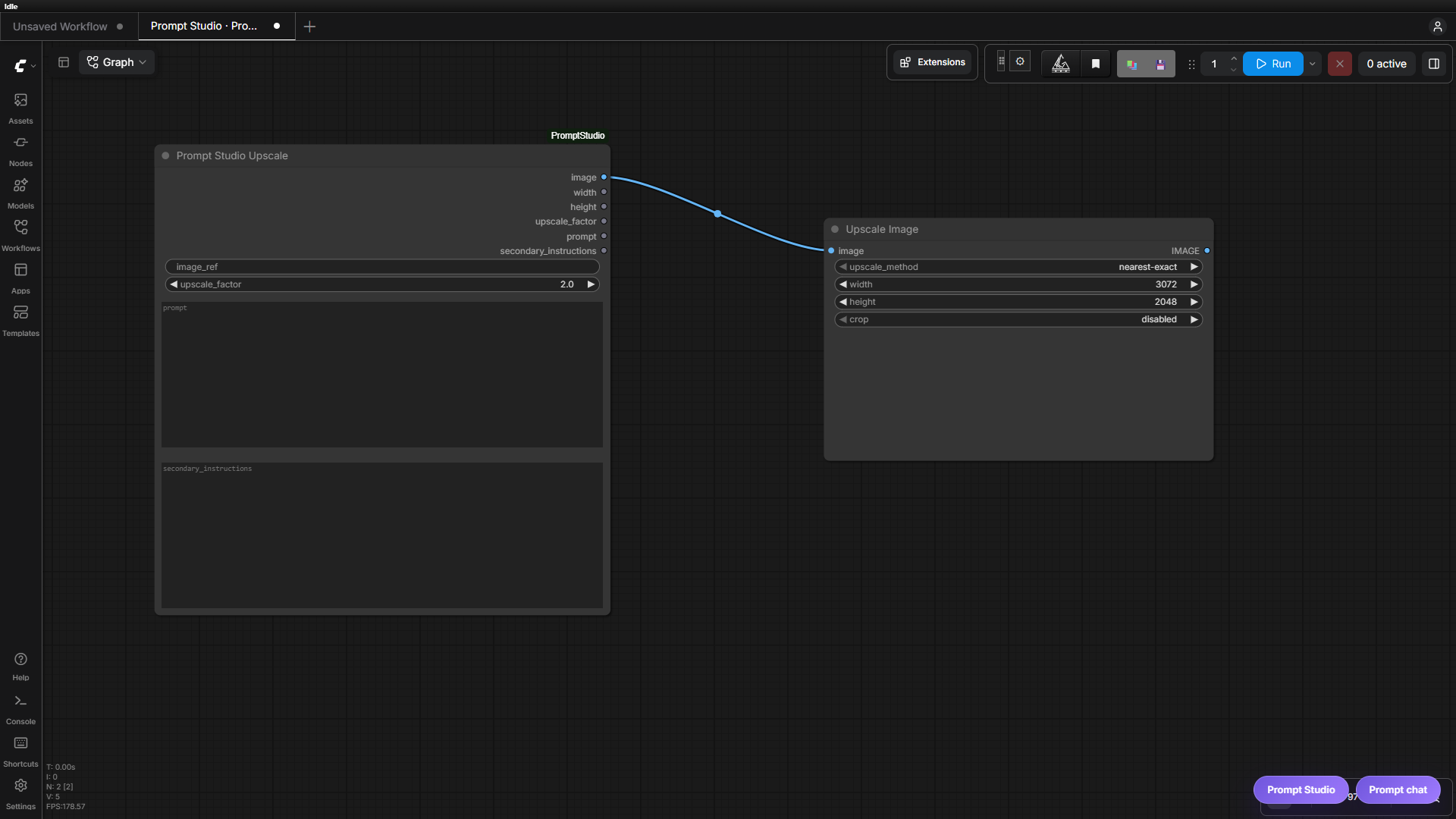Add a new workflow tab

[x=309, y=27]
